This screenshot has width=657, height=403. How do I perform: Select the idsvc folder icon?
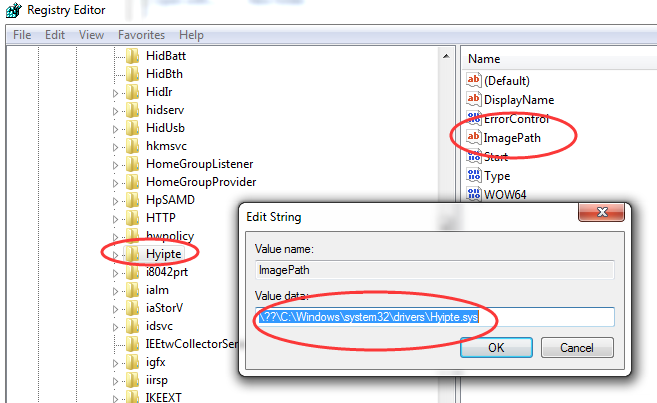click(x=132, y=326)
